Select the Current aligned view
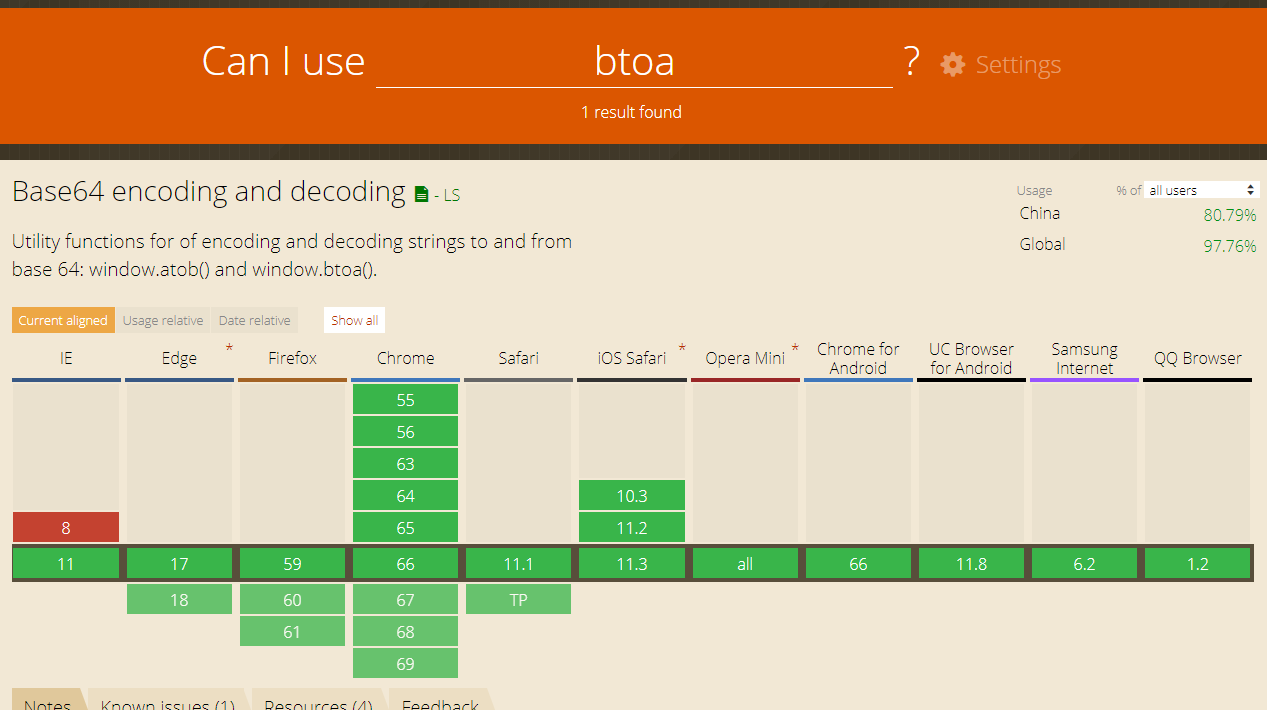1267x710 pixels. click(x=63, y=320)
